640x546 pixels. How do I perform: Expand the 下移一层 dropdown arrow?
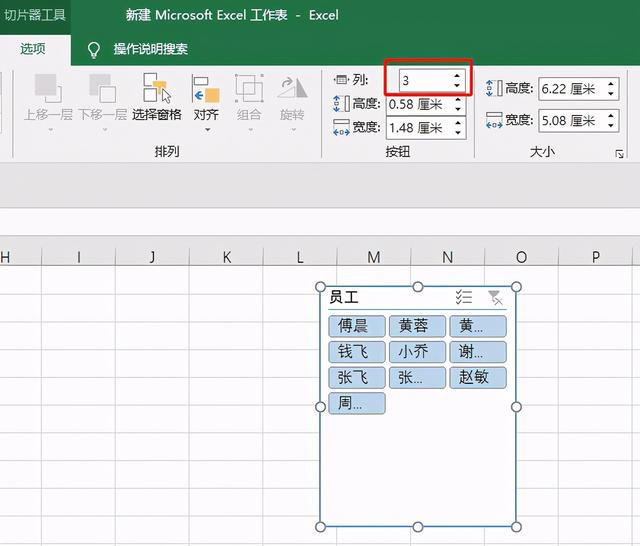pos(105,130)
